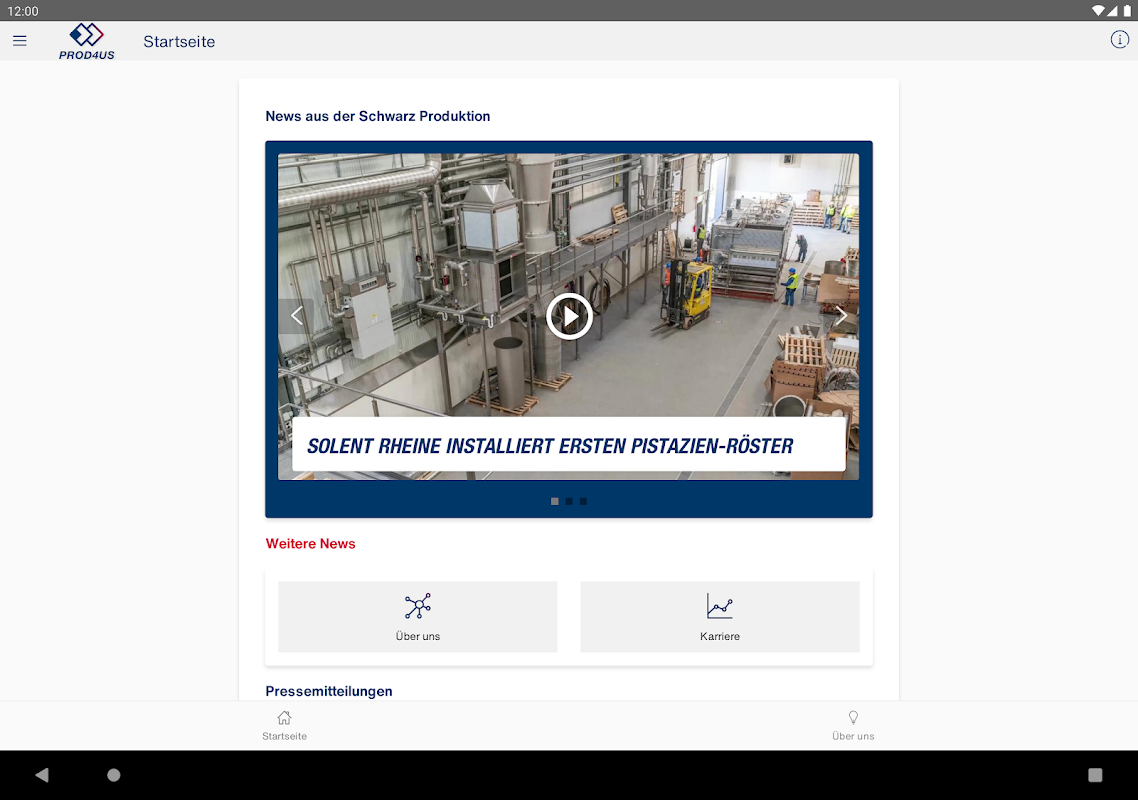Screen dimensions: 1138x800
Task: Select the second carousel indicator dot
Action: 569,502
